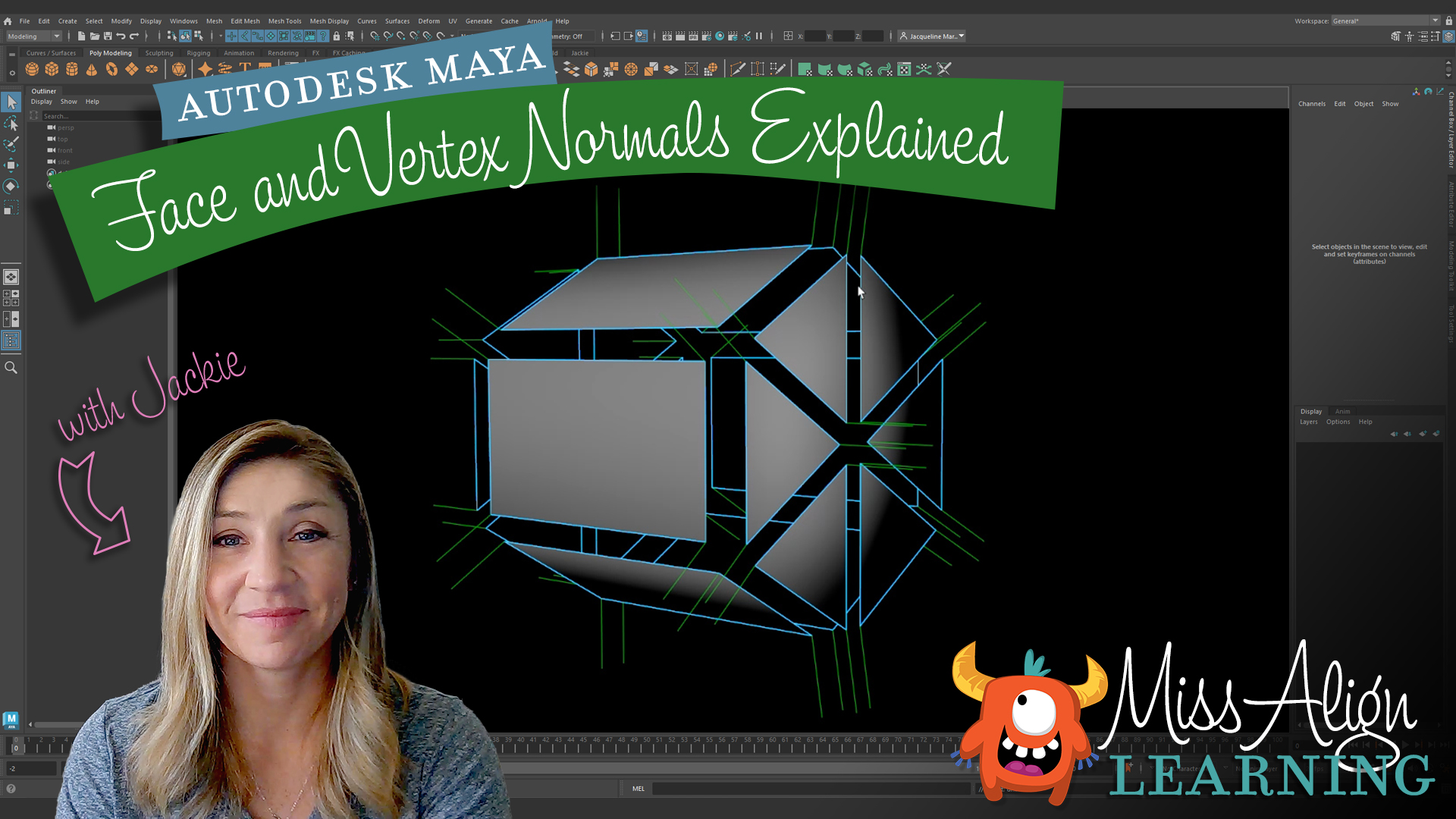This screenshot has height=819, width=1456.
Task: Open the Mesh Tools menu
Action: 284,21
